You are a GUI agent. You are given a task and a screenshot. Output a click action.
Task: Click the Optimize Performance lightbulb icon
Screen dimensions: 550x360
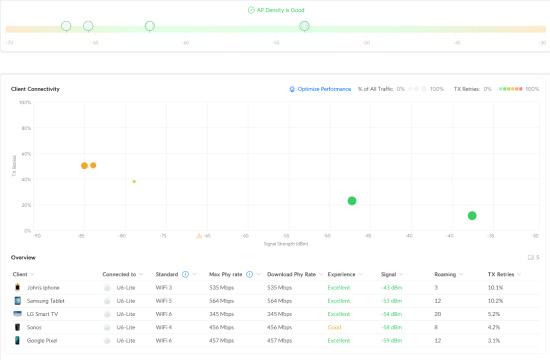pos(292,89)
